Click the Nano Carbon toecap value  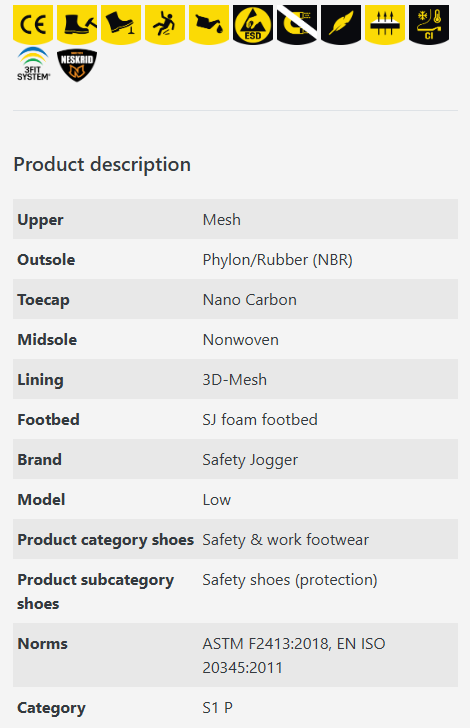(249, 299)
